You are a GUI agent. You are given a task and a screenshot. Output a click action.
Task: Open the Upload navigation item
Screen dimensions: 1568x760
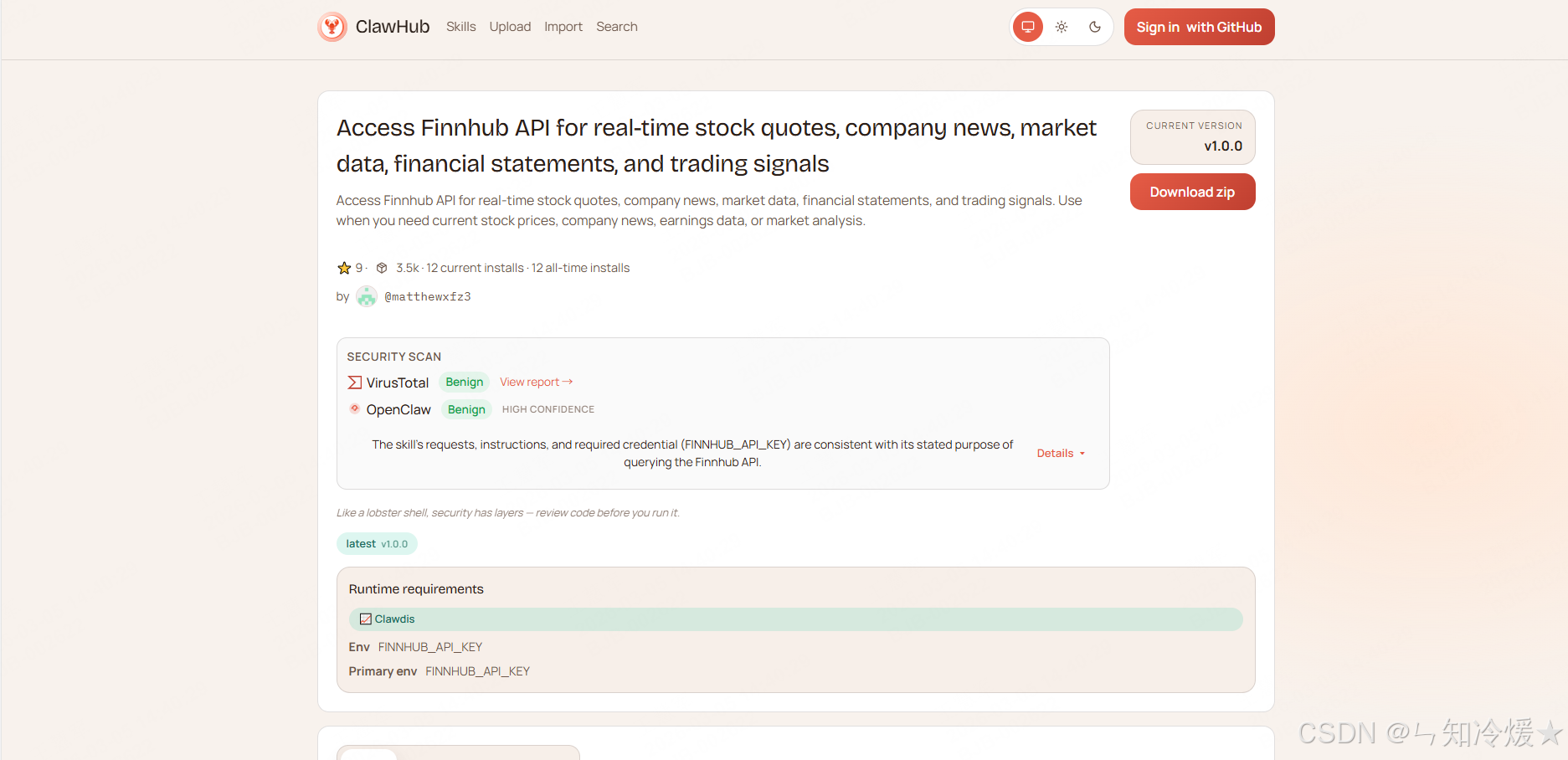pos(510,27)
